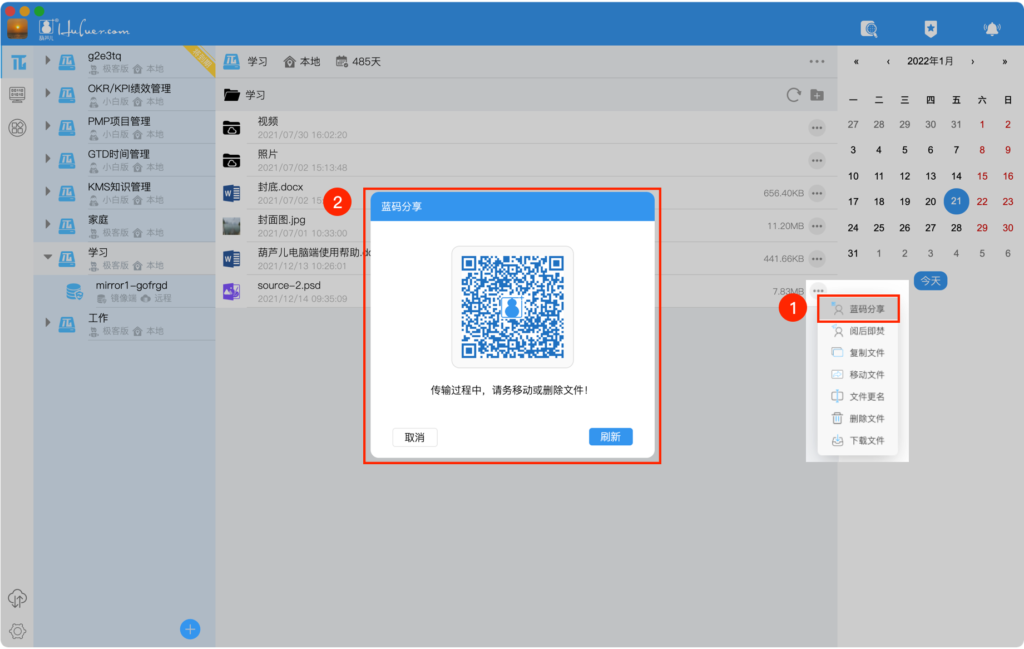1024x649 pixels.
Task: Click the mirror1-gofrgd database icon
Action: [74, 291]
